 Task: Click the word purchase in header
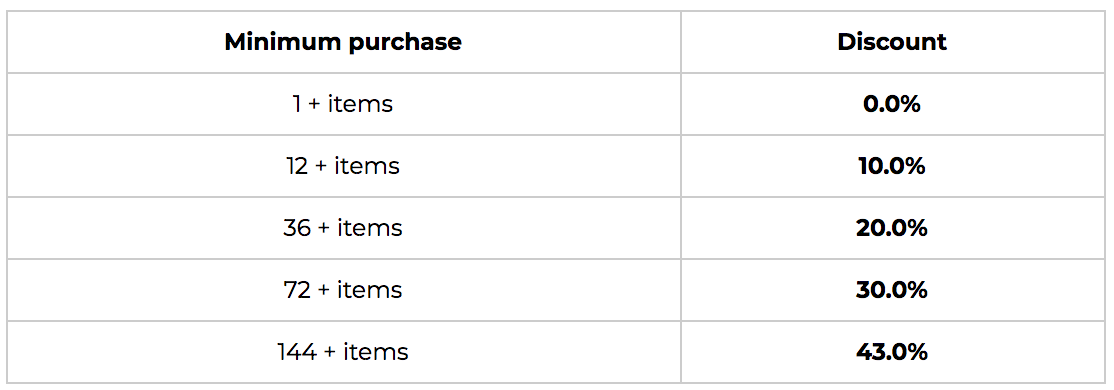point(405,43)
